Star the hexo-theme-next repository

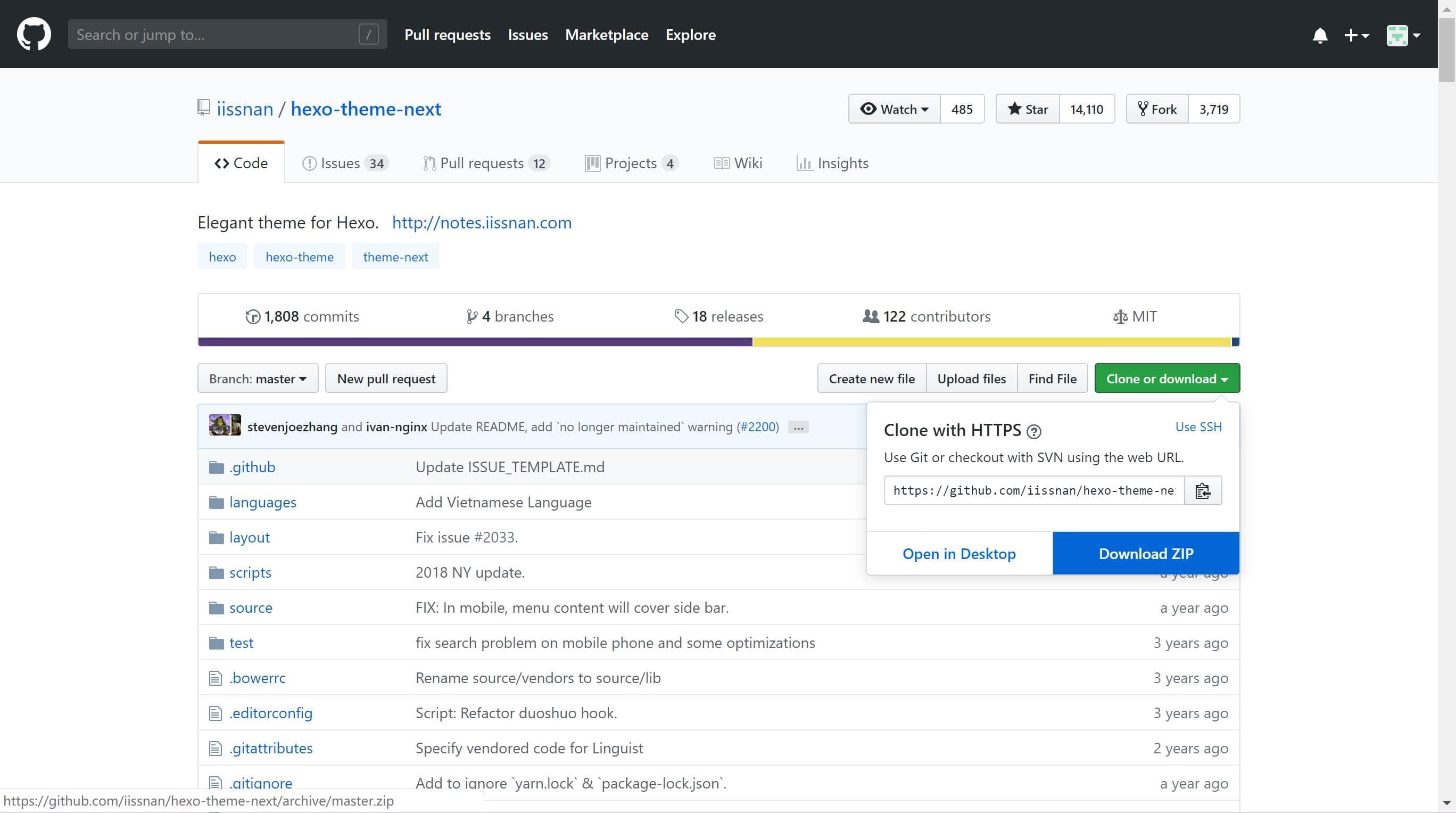pyautogui.click(x=1028, y=109)
